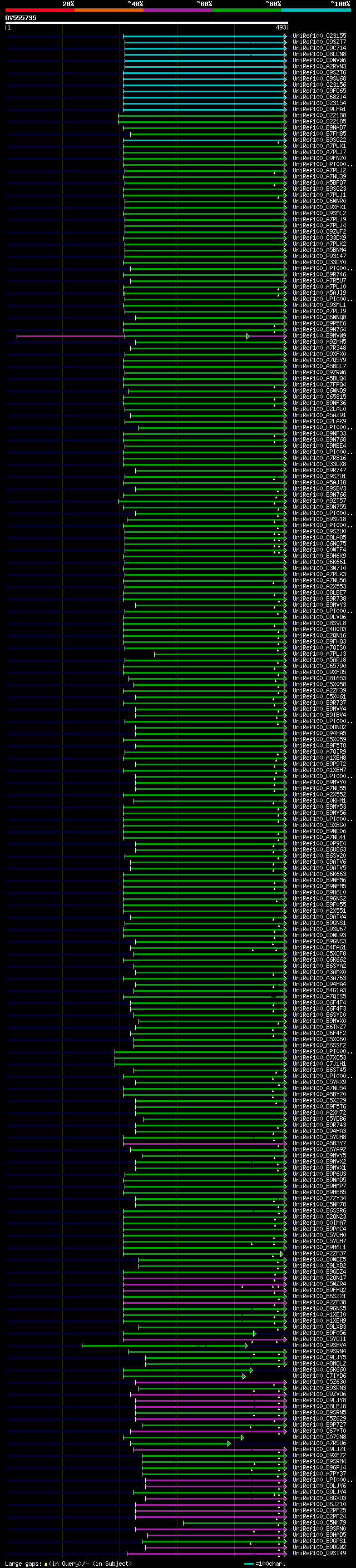Select the UniRef100_Q9C714 entry
The width and height of the screenshot is (356, 1568).
[x=319, y=48]
